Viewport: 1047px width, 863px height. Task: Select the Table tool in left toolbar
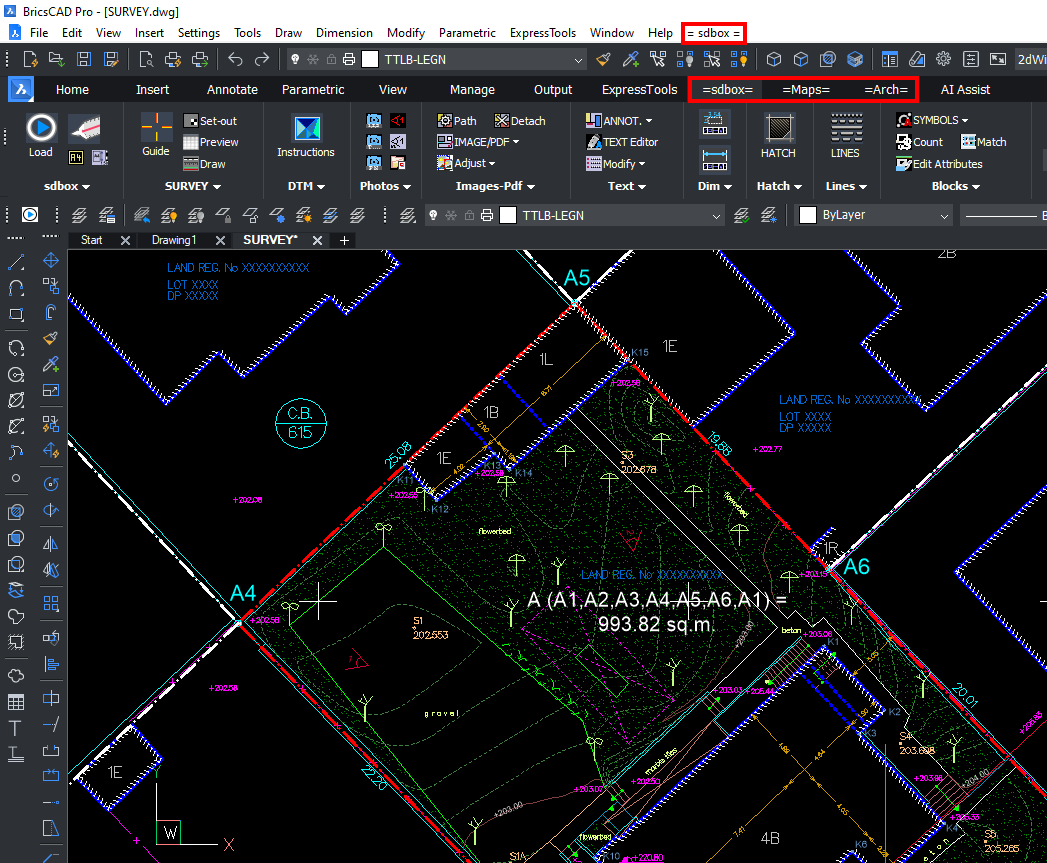click(15, 702)
